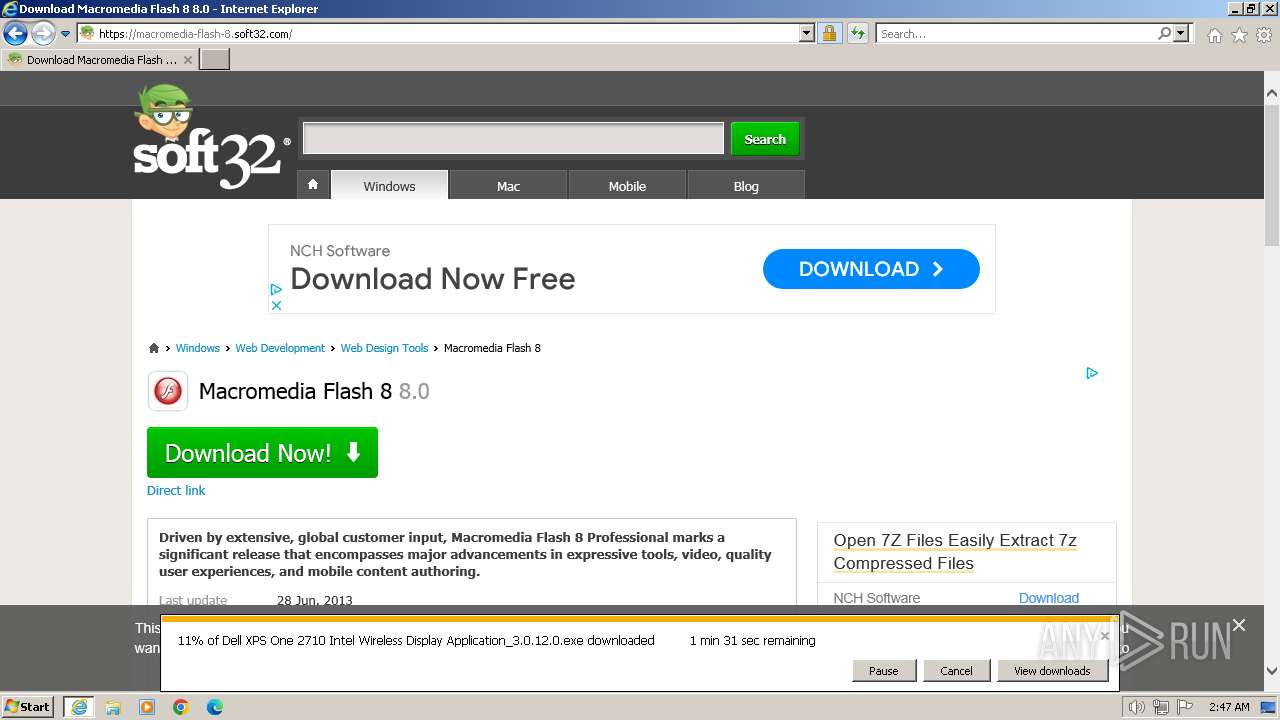Open the recent pages dropdown arrow

pyautogui.click(x=66, y=34)
